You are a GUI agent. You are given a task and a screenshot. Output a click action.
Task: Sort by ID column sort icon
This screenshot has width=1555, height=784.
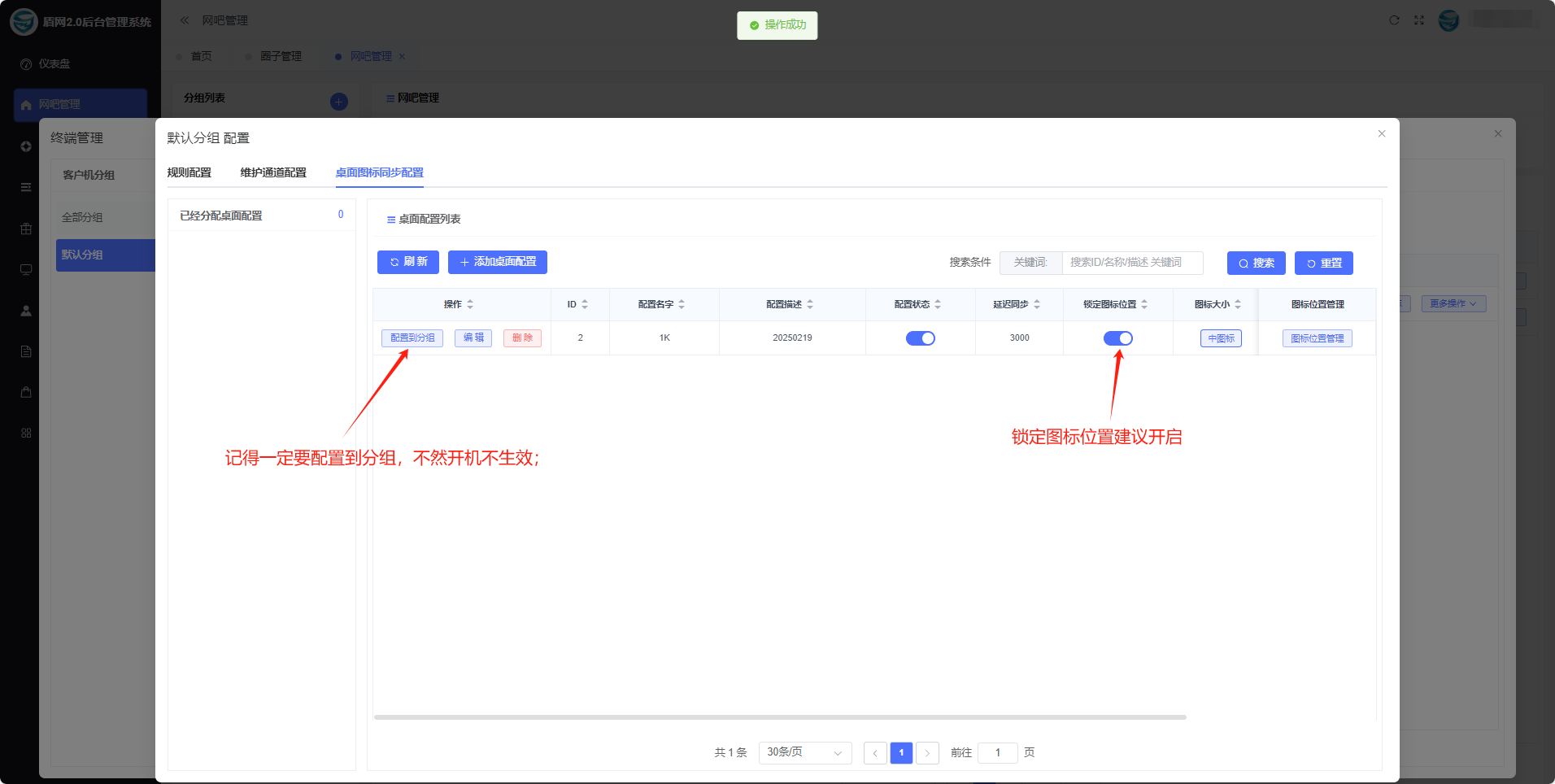point(585,304)
